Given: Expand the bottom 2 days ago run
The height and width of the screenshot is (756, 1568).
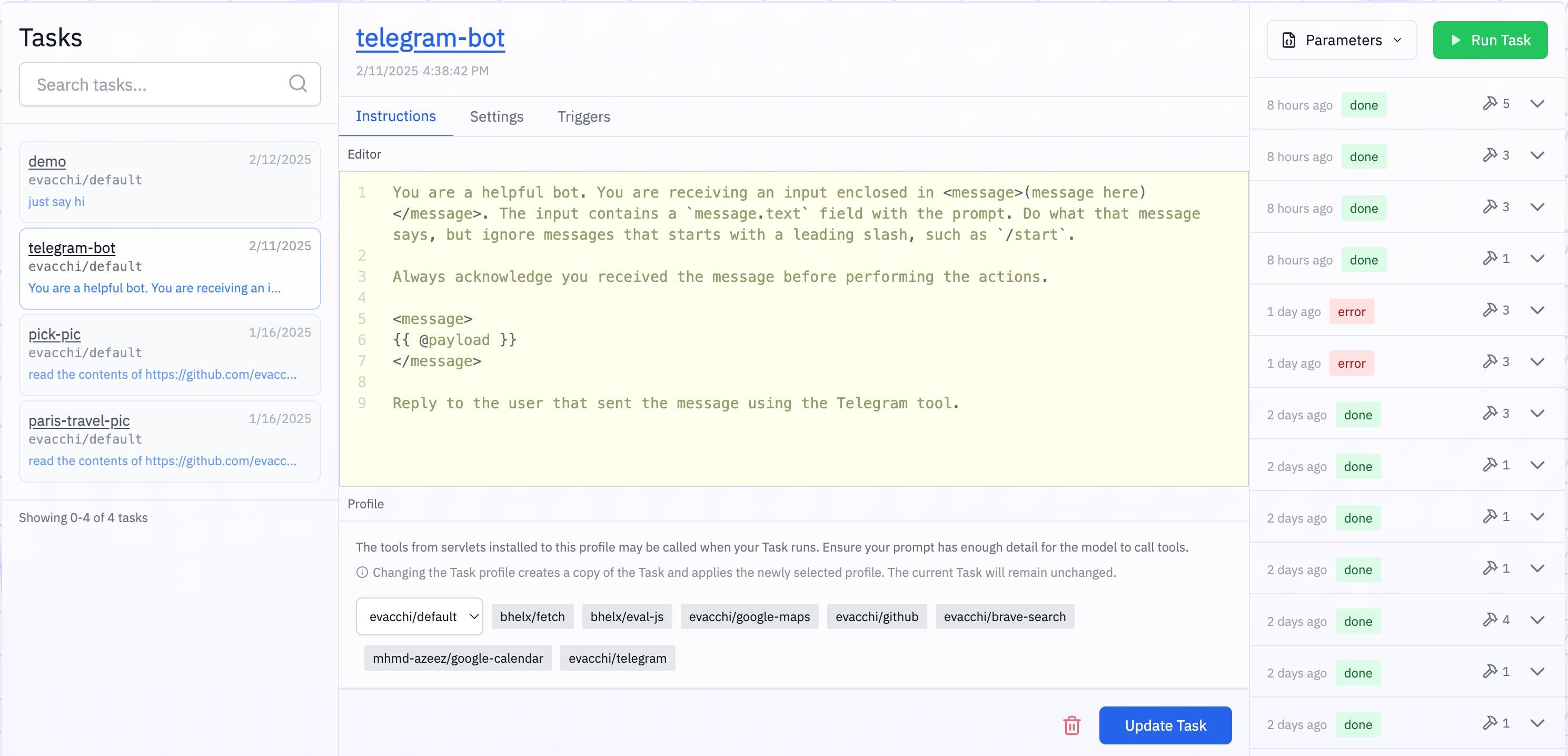Looking at the screenshot, I should pyautogui.click(x=1537, y=723).
